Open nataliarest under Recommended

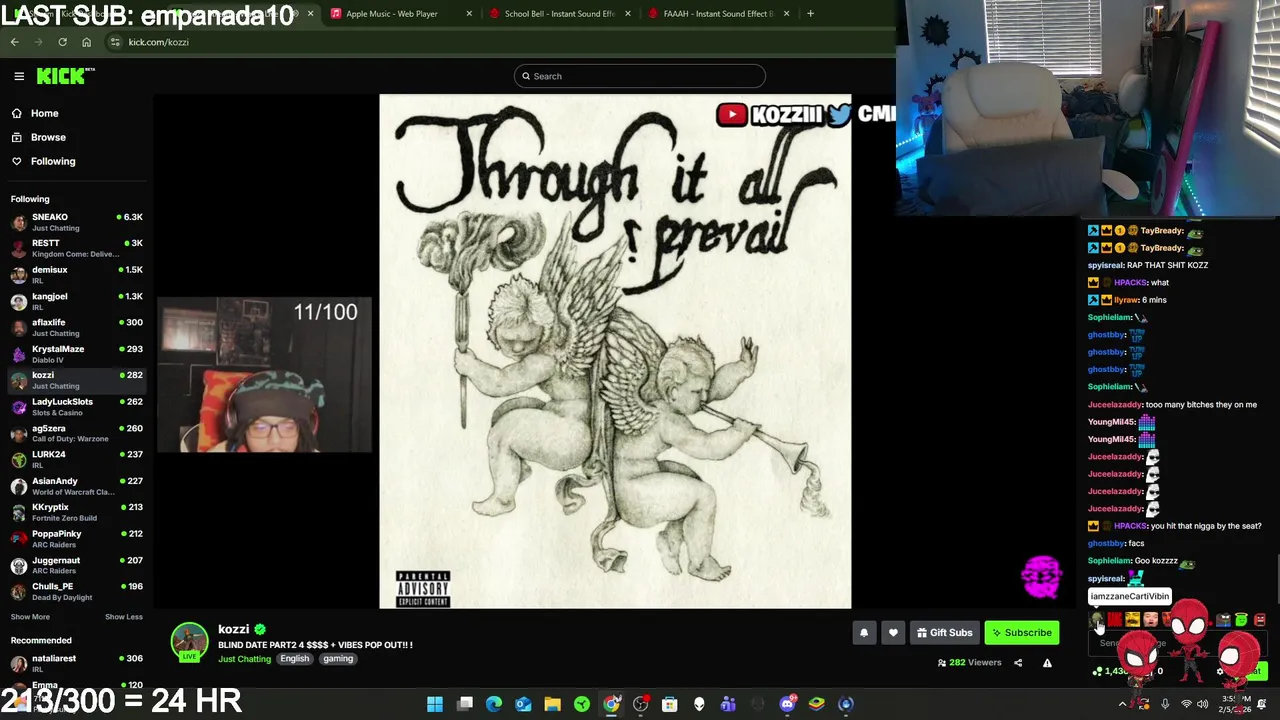tap(76, 663)
